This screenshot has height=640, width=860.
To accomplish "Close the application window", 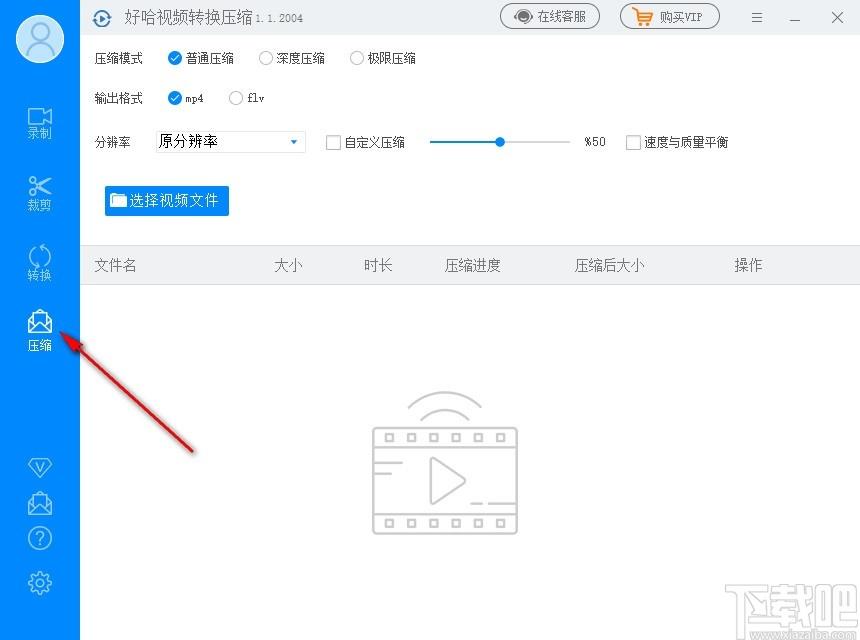I will (837, 18).
